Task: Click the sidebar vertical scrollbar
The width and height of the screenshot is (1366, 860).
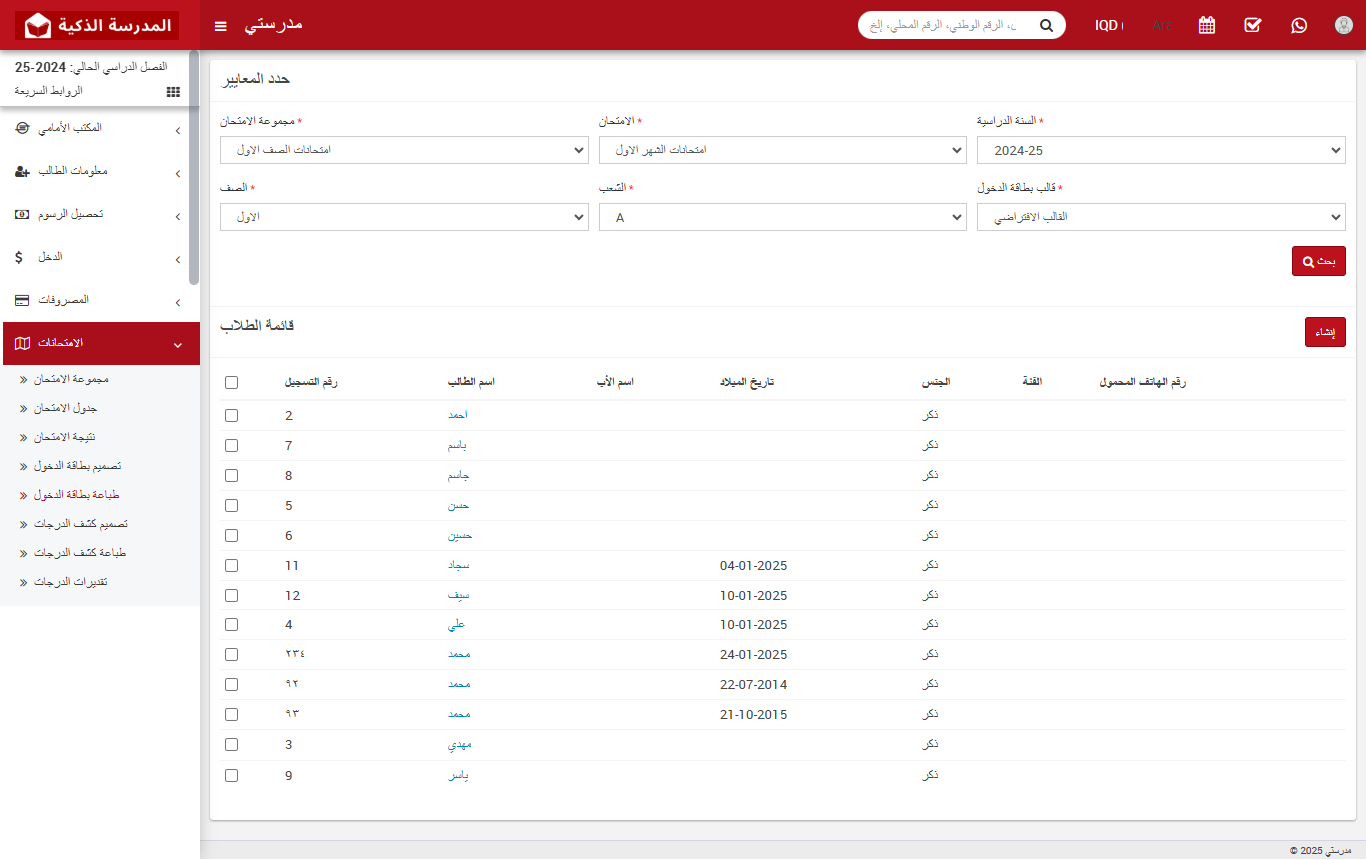Action: coord(194,170)
